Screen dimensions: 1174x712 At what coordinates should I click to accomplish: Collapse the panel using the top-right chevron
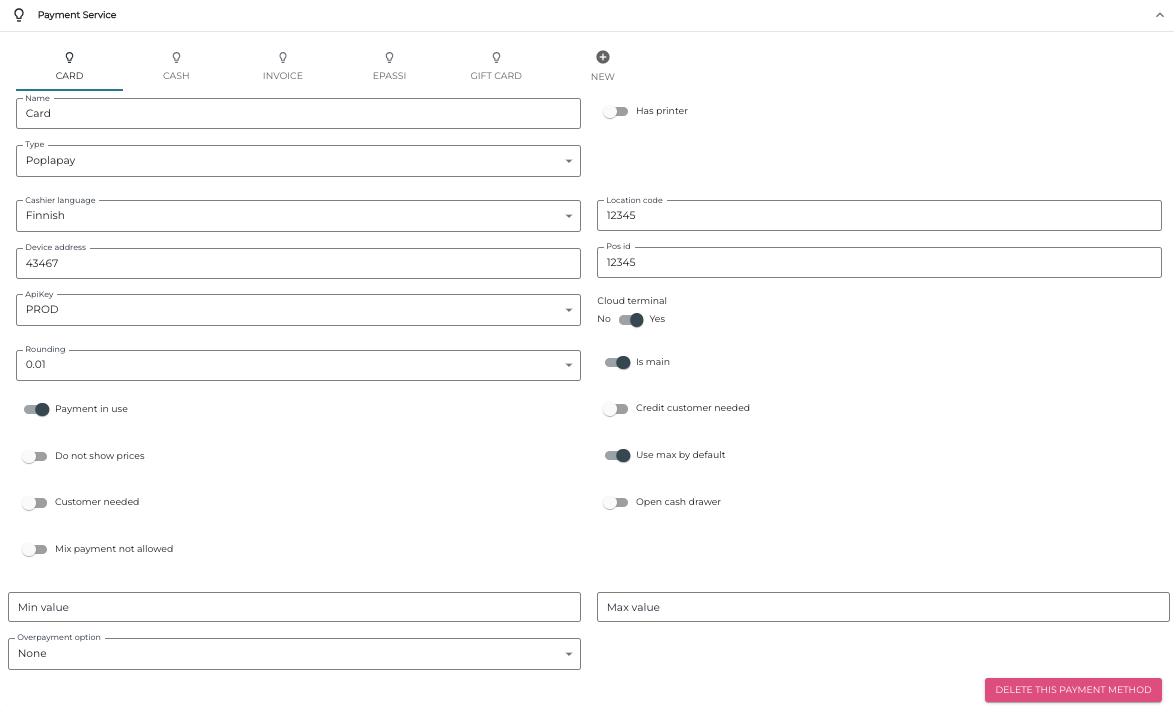[x=1161, y=14]
